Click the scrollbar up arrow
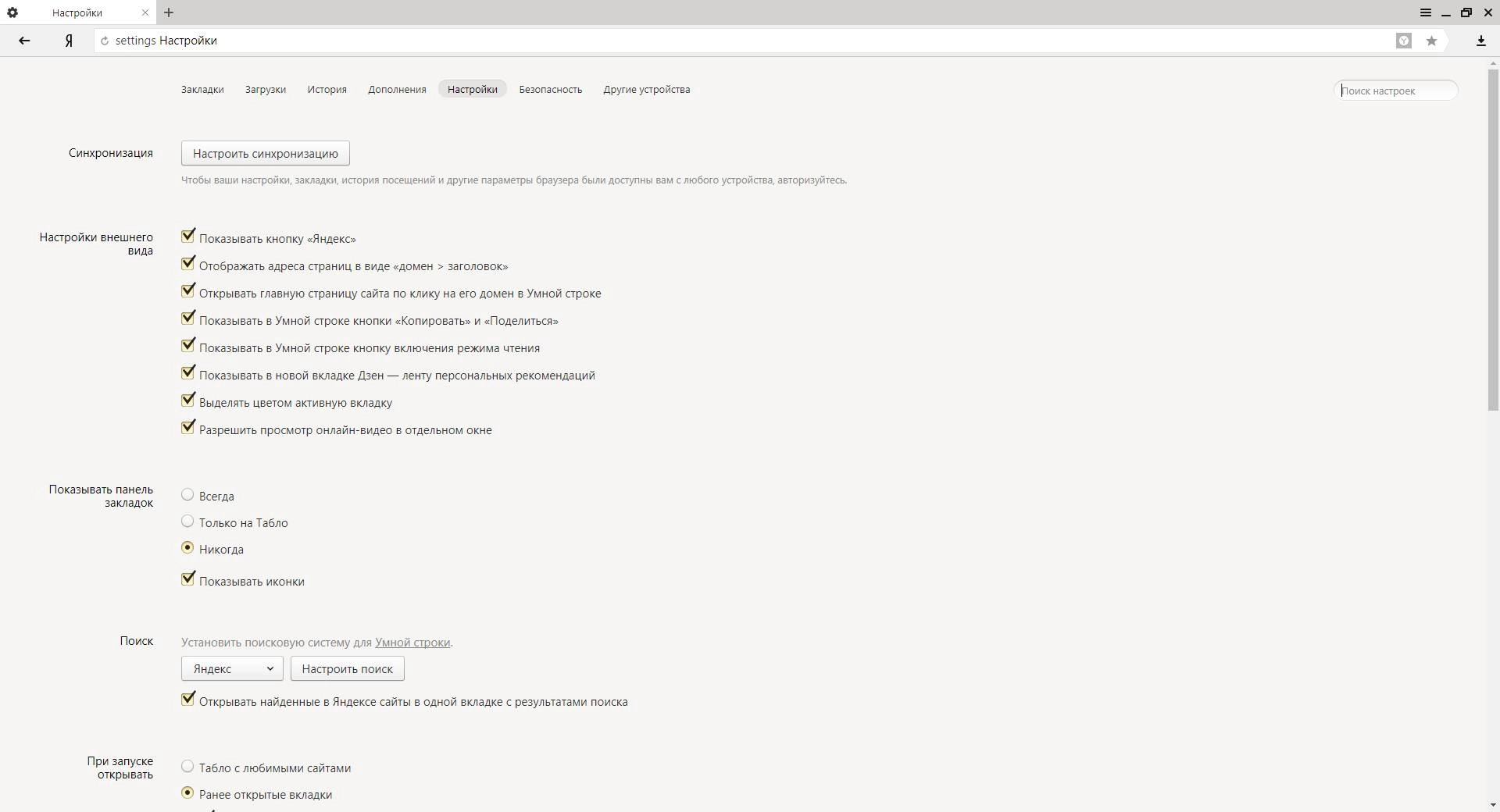Screen dimensions: 1500x812 [x=1494, y=63]
